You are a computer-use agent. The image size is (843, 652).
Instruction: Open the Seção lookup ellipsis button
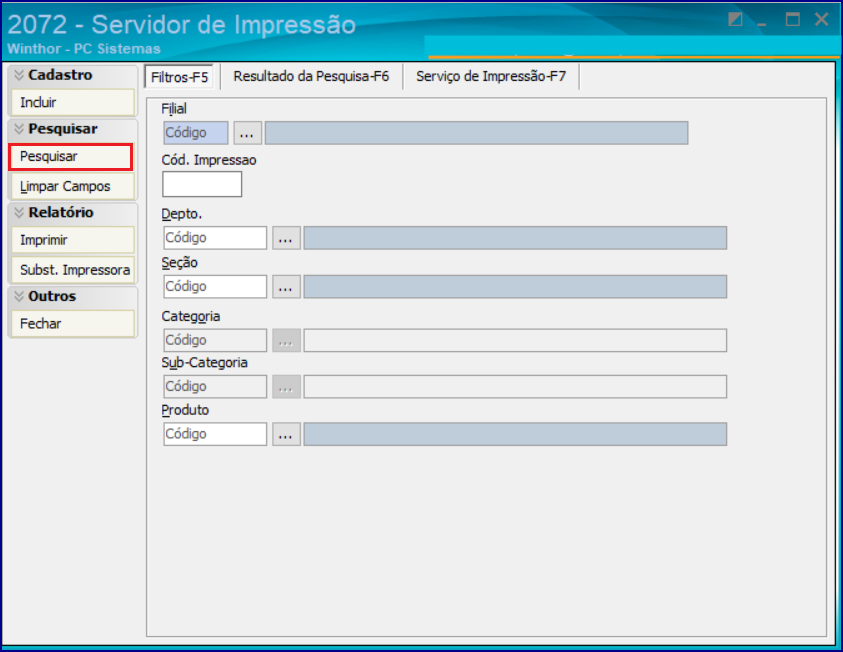coord(286,286)
